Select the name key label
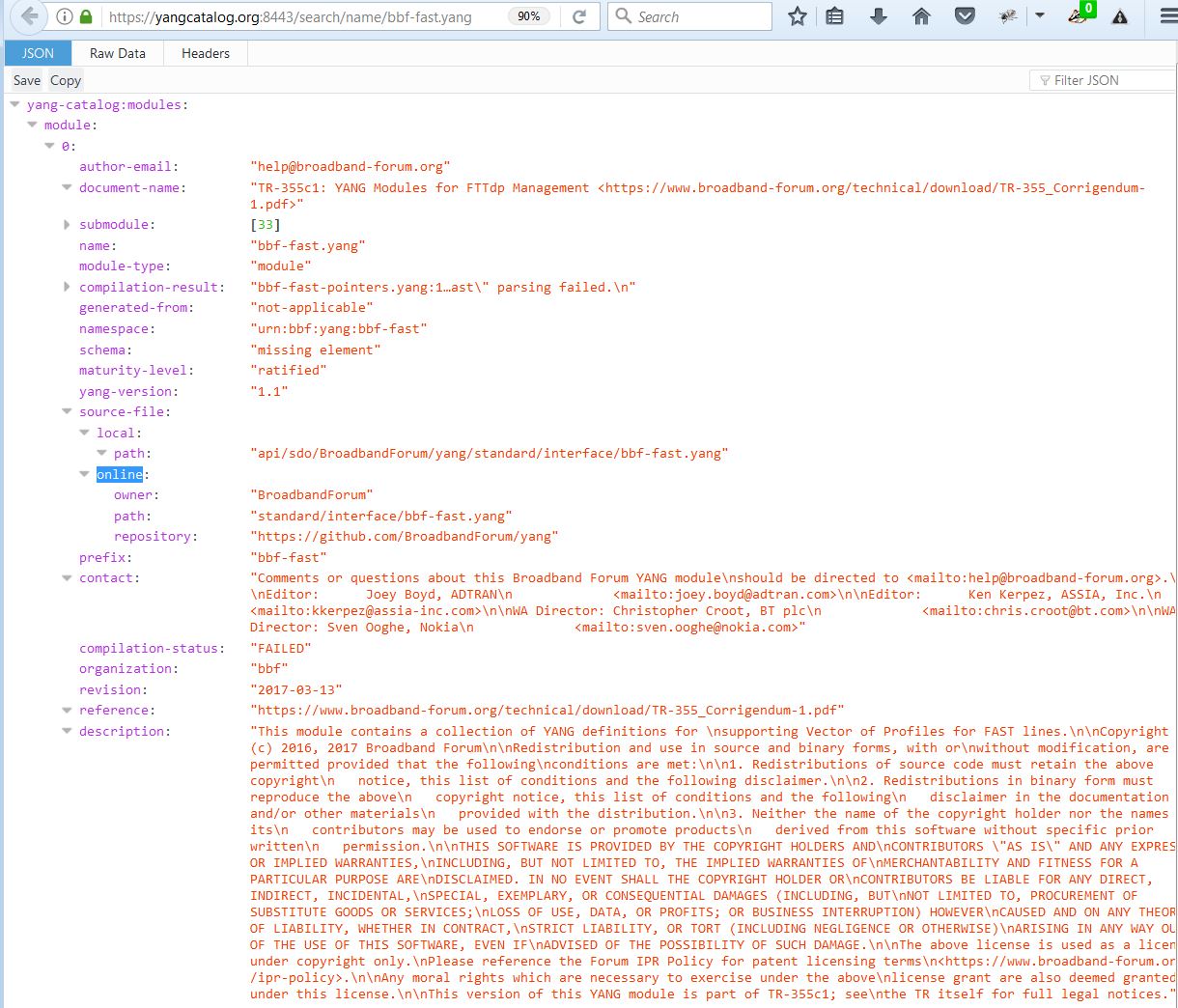Image resolution: width=1178 pixels, height=1008 pixels. coord(97,246)
